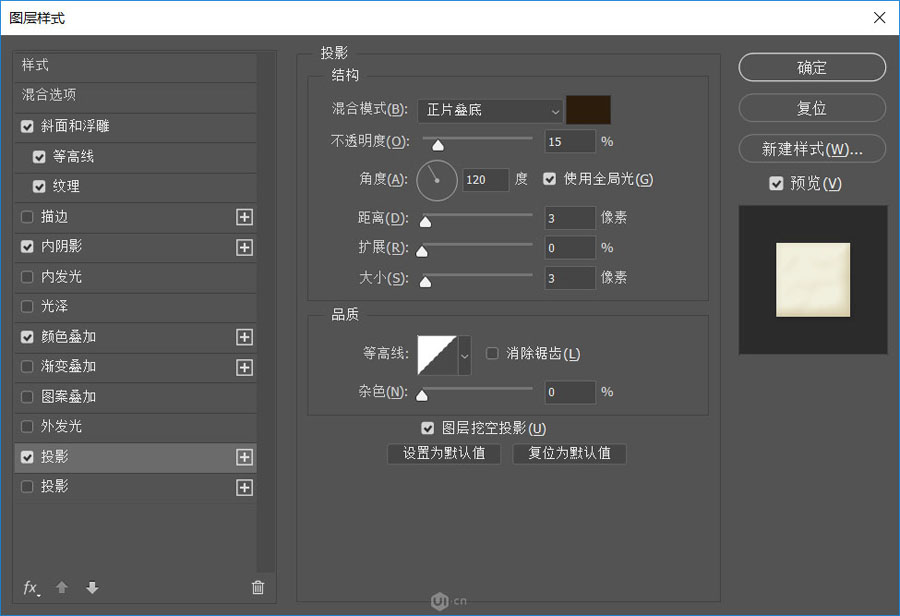This screenshot has width=900, height=616.
Task: Enable the 使用全局光 checkbox
Action: click(x=549, y=179)
